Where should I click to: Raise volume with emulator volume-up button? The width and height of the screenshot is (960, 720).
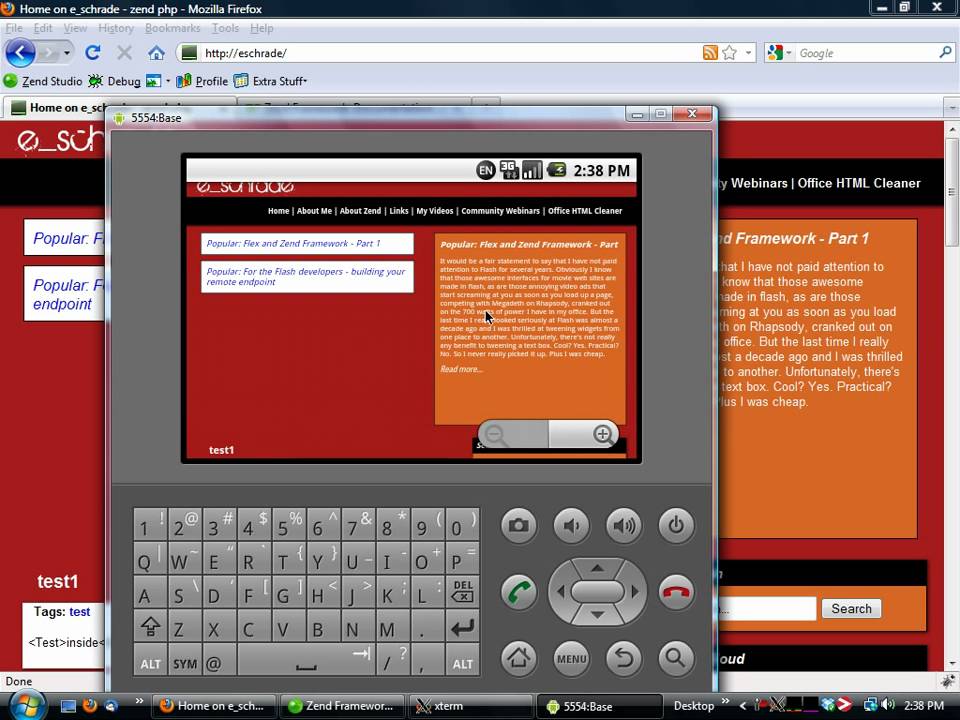(x=624, y=525)
